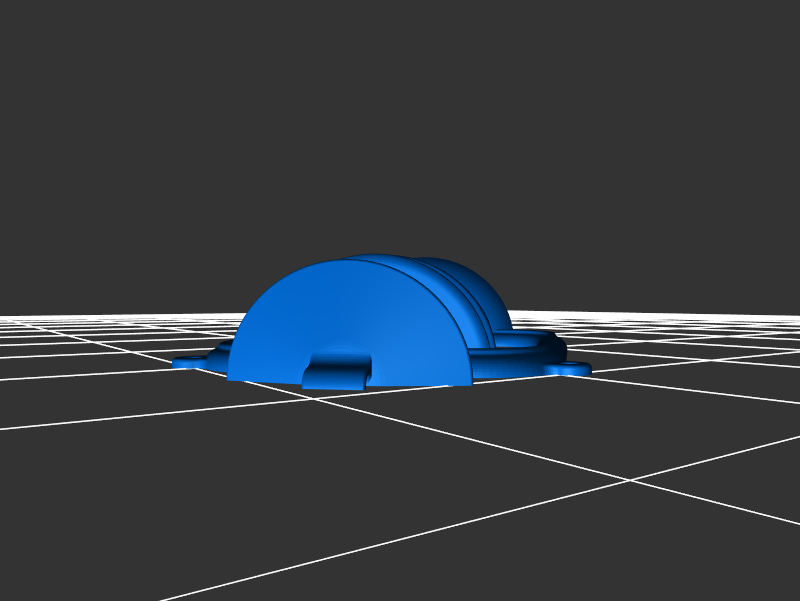Click the grid horizon at the left edge
The image size is (800, 601).
point(5,318)
